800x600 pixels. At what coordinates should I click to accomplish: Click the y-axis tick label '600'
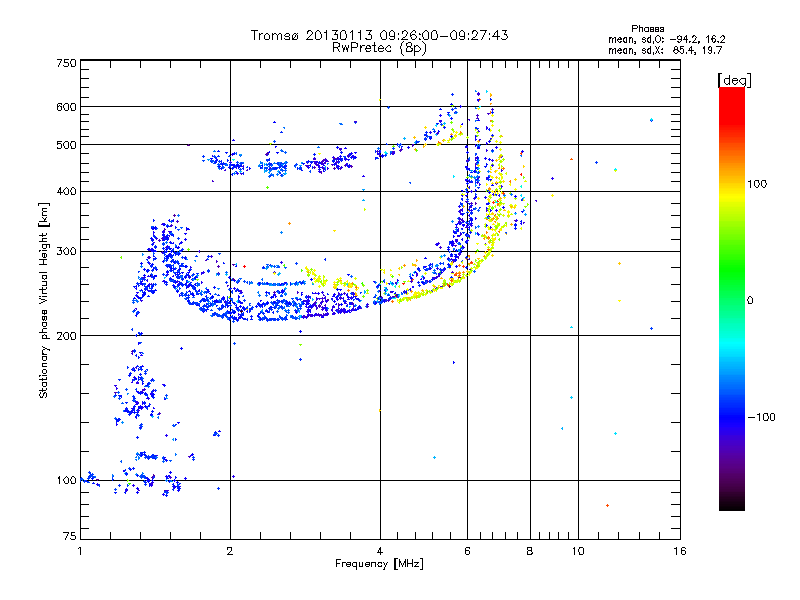click(x=67, y=107)
